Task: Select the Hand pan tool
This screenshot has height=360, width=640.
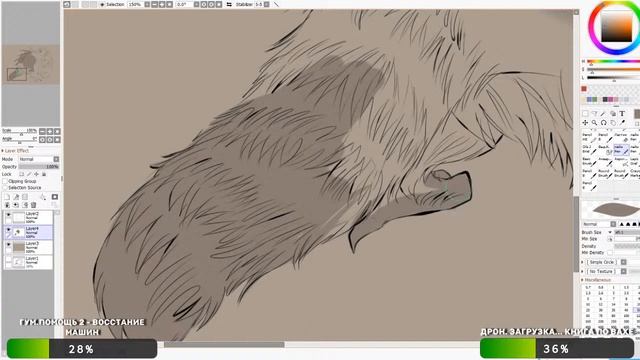Action: [613, 123]
